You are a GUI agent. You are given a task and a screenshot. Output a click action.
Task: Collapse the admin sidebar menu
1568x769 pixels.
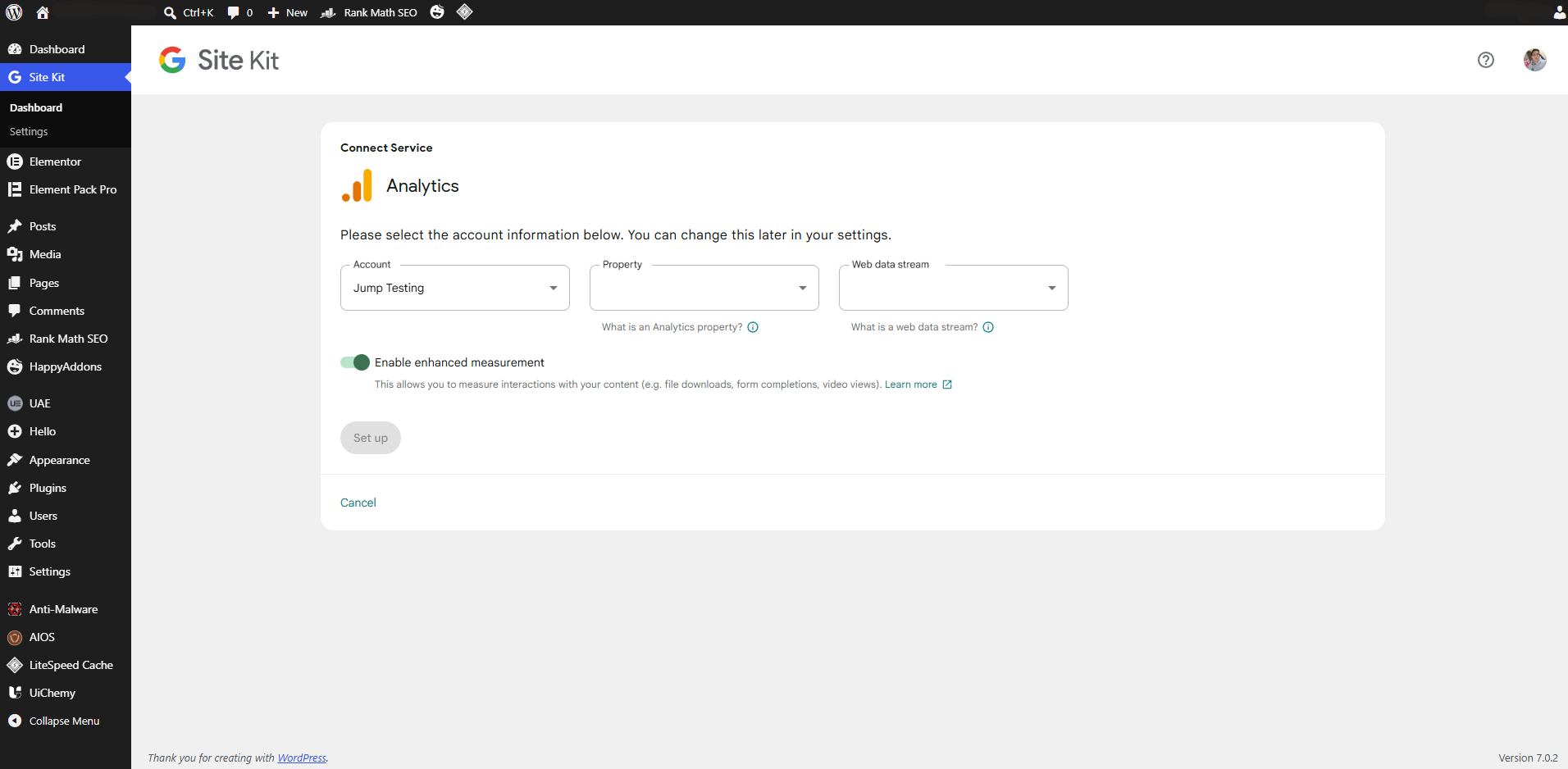(66, 721)
